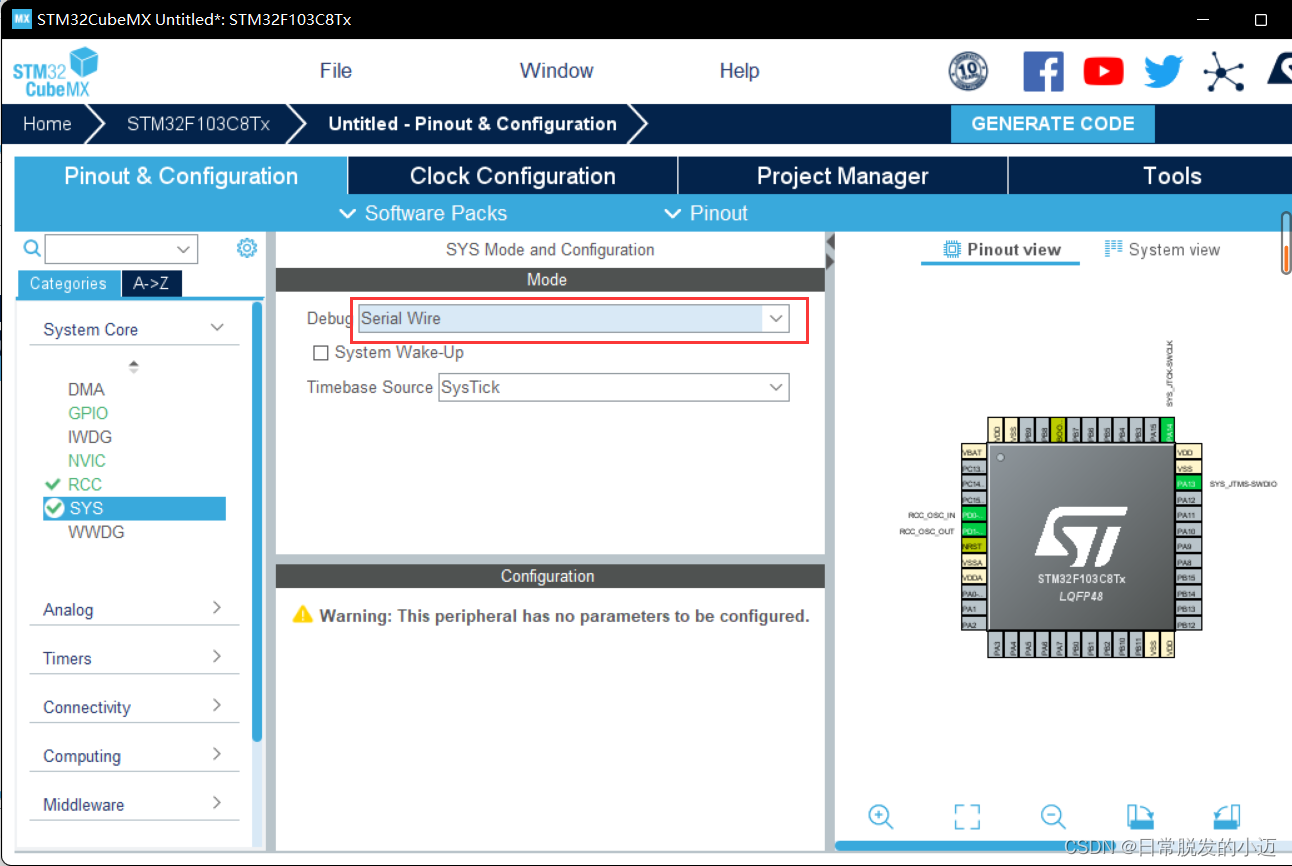1292x866 pixels.
Task: Switch to the Clock Configuration tab
Action: (x=513, y=176)
